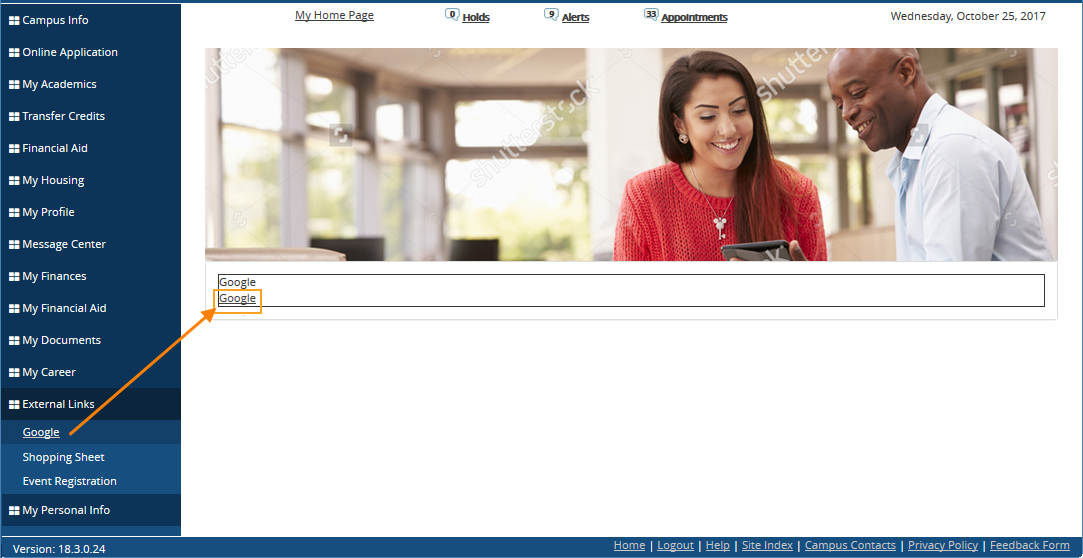
Task: Click the Holds count badge icon
Action: (452, 15)
